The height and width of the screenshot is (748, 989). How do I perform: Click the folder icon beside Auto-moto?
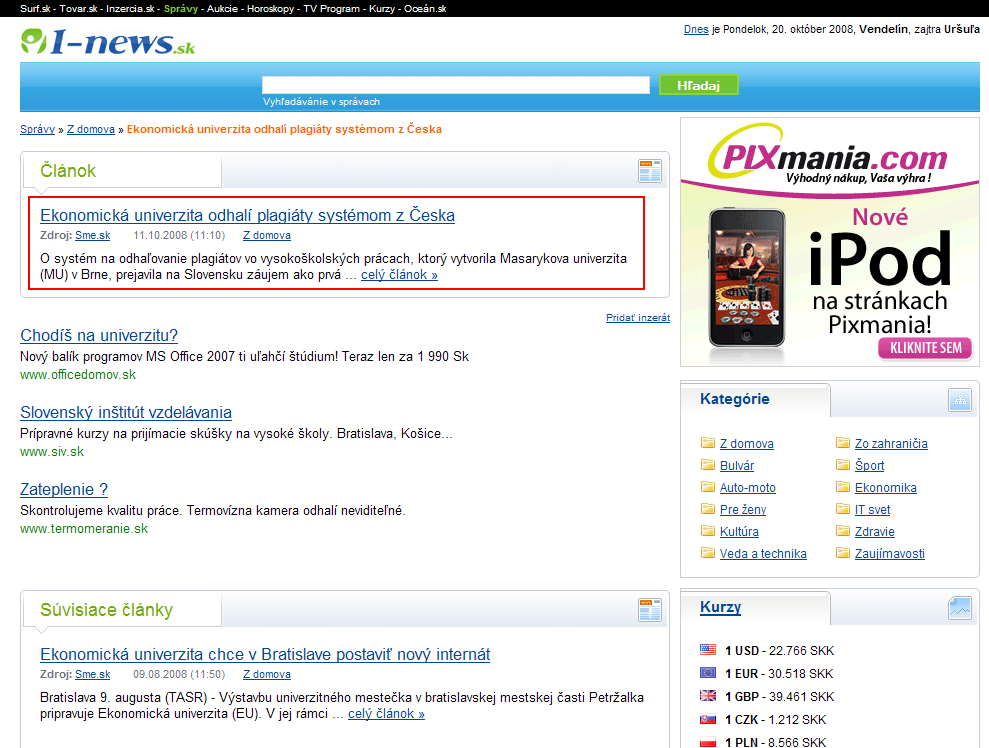pyautogui.click(x=708, y=487)
